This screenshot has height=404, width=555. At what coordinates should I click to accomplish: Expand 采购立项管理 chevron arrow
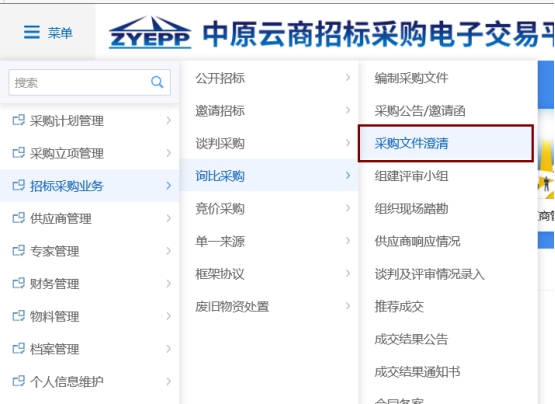click(x=168, y=153)
